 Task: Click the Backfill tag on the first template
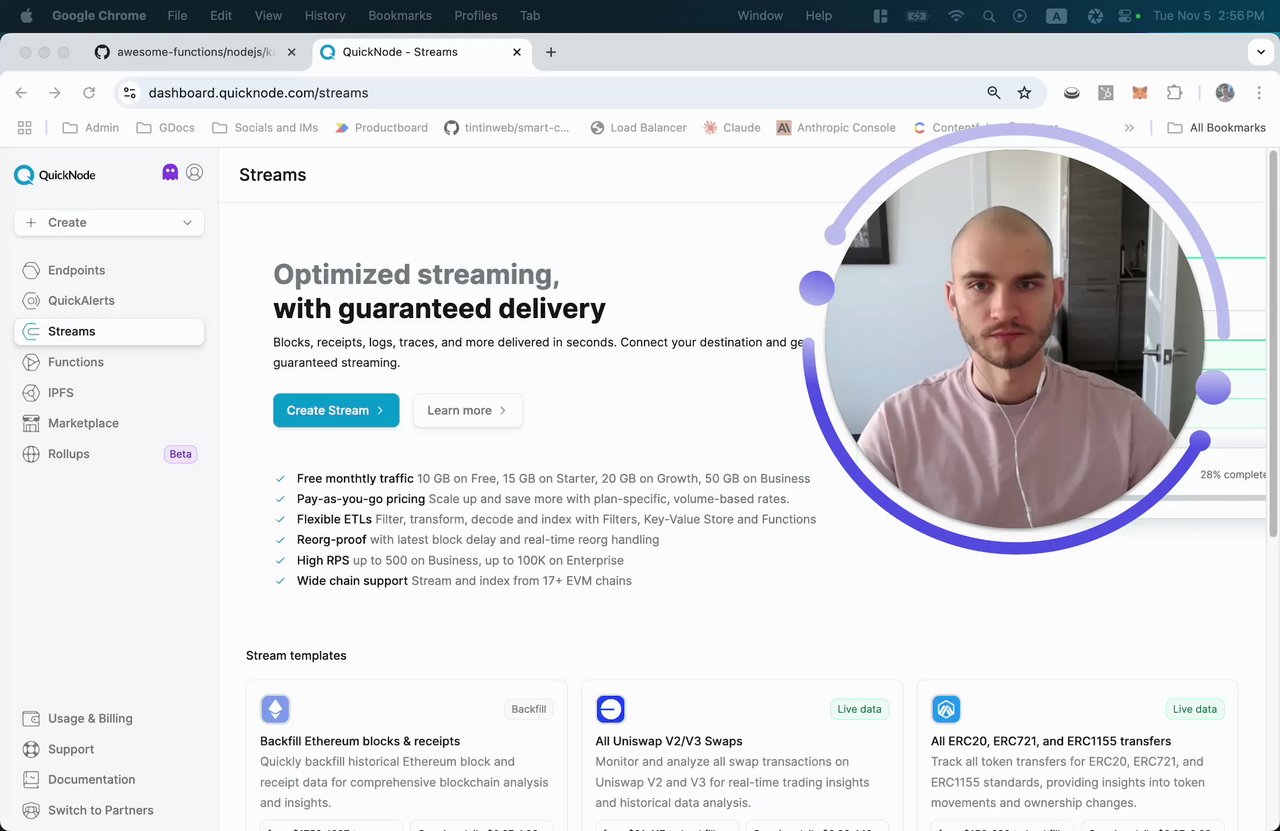coord(529,709)
